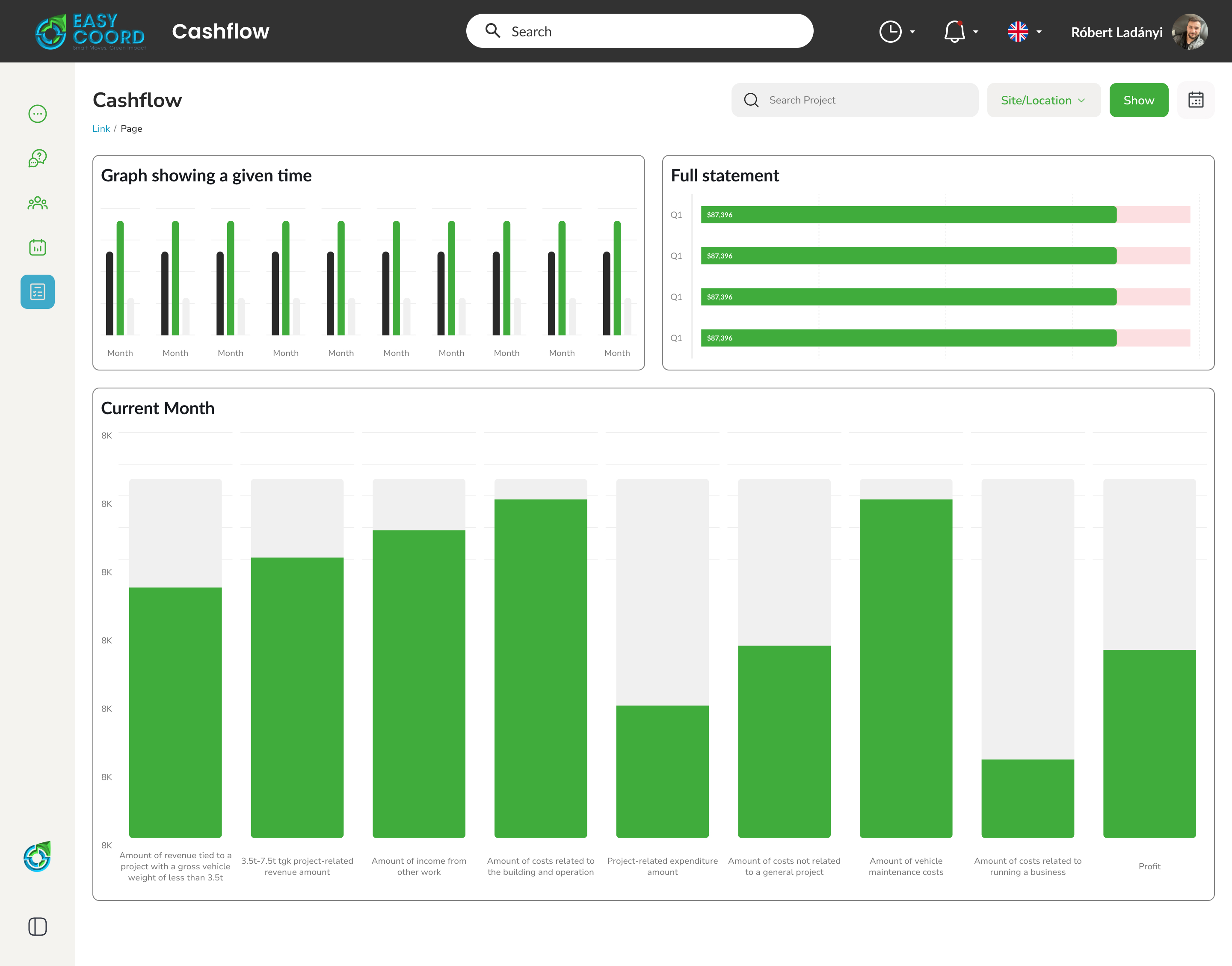Viewport: 1232px width, 966px height.
Task: Open the team members sidebar icon
Action: coord(37,203)
